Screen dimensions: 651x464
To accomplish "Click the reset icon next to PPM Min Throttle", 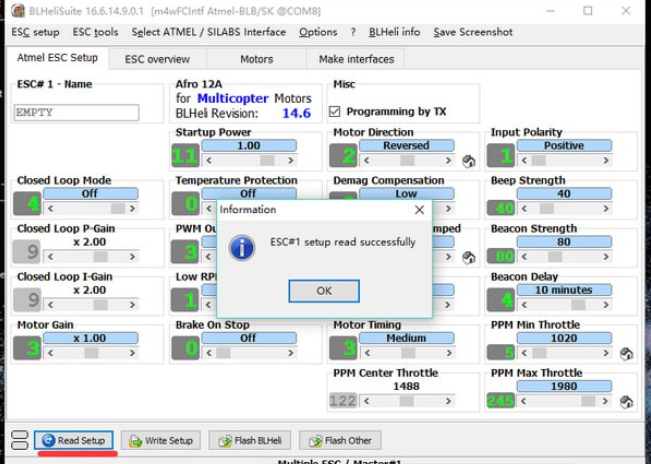I will click(627, 354).
